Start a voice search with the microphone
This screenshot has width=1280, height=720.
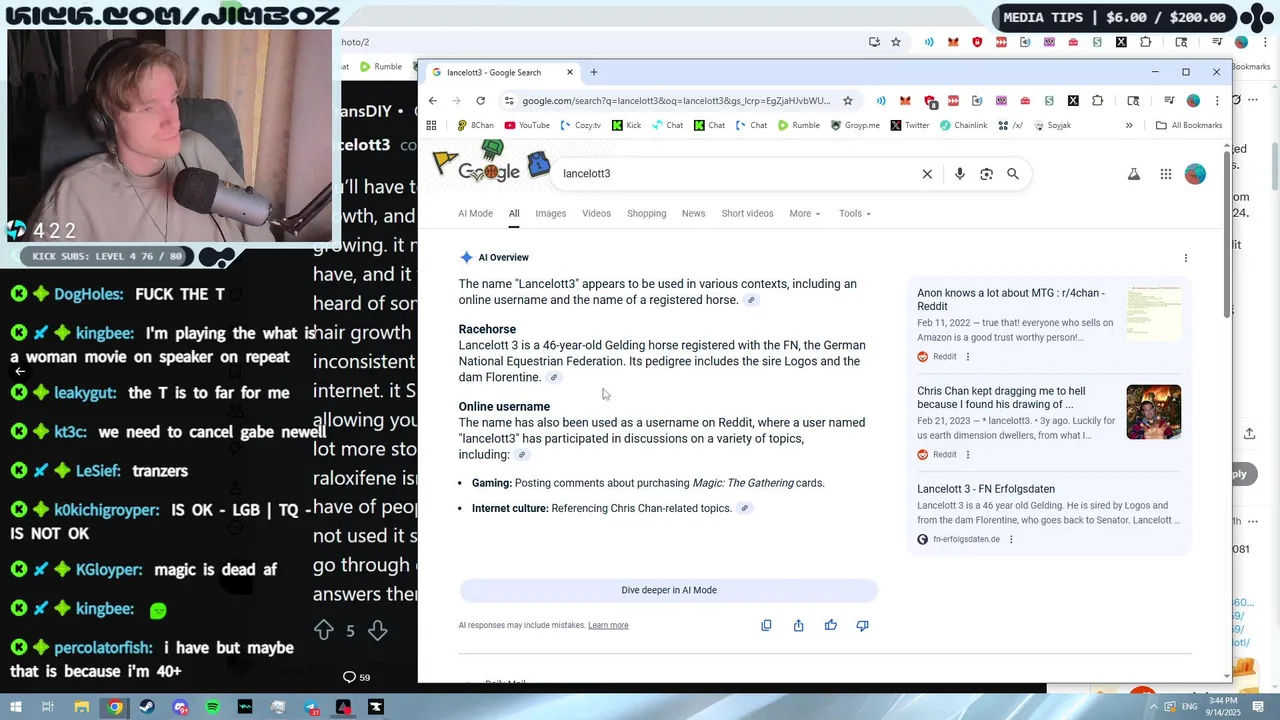pos(959,174)
